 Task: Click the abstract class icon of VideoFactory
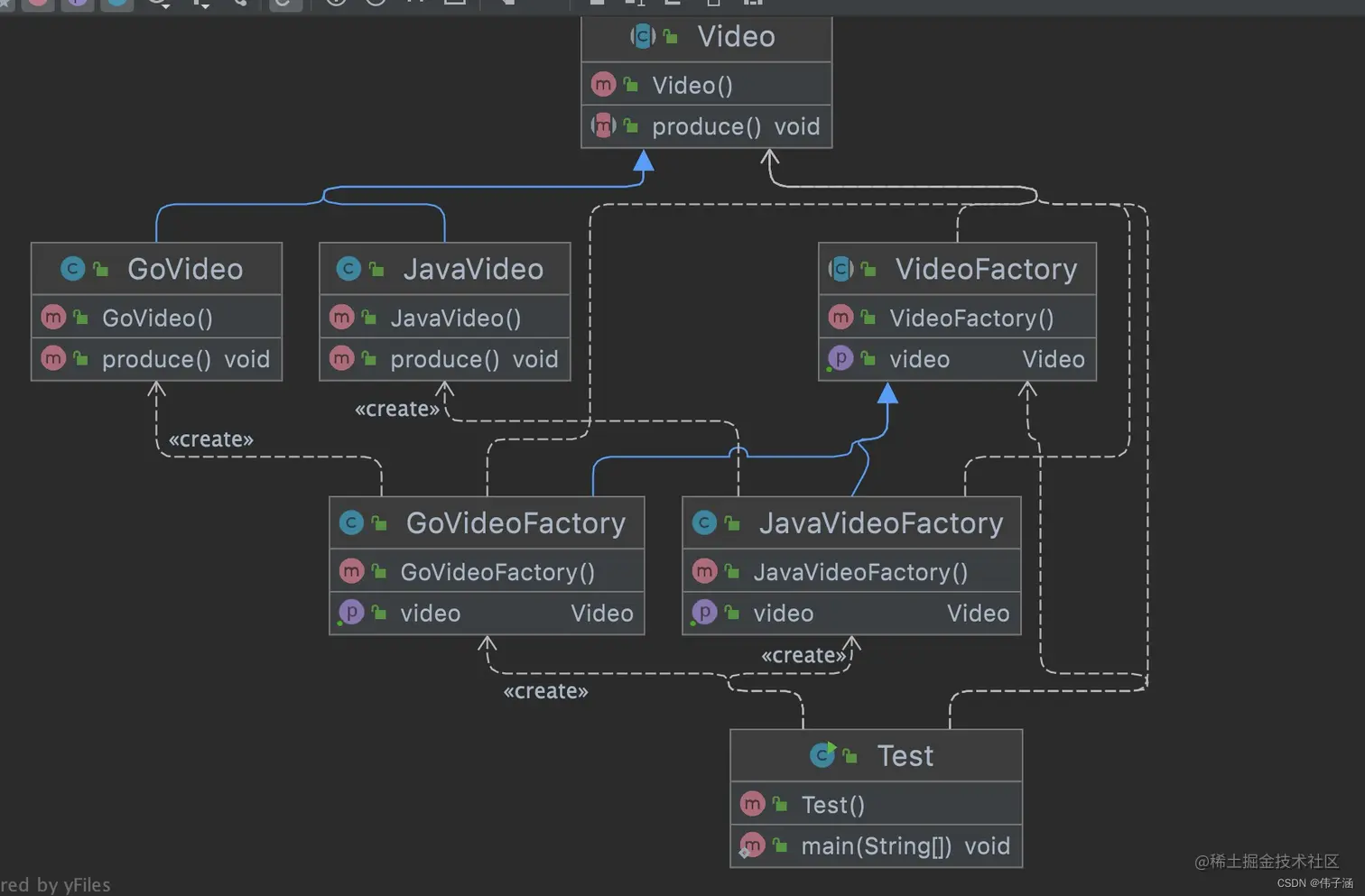[841, 268]
